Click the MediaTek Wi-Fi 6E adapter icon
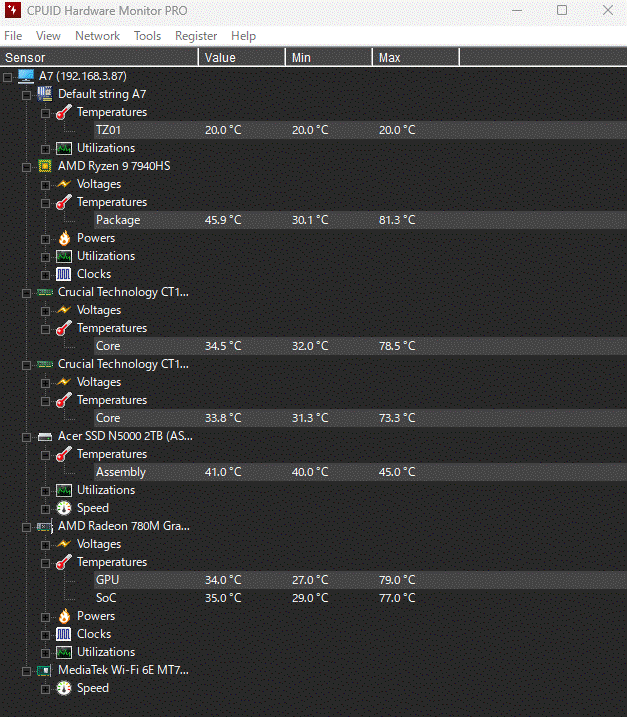Screen dimensions: 627x717 (45, 670)
